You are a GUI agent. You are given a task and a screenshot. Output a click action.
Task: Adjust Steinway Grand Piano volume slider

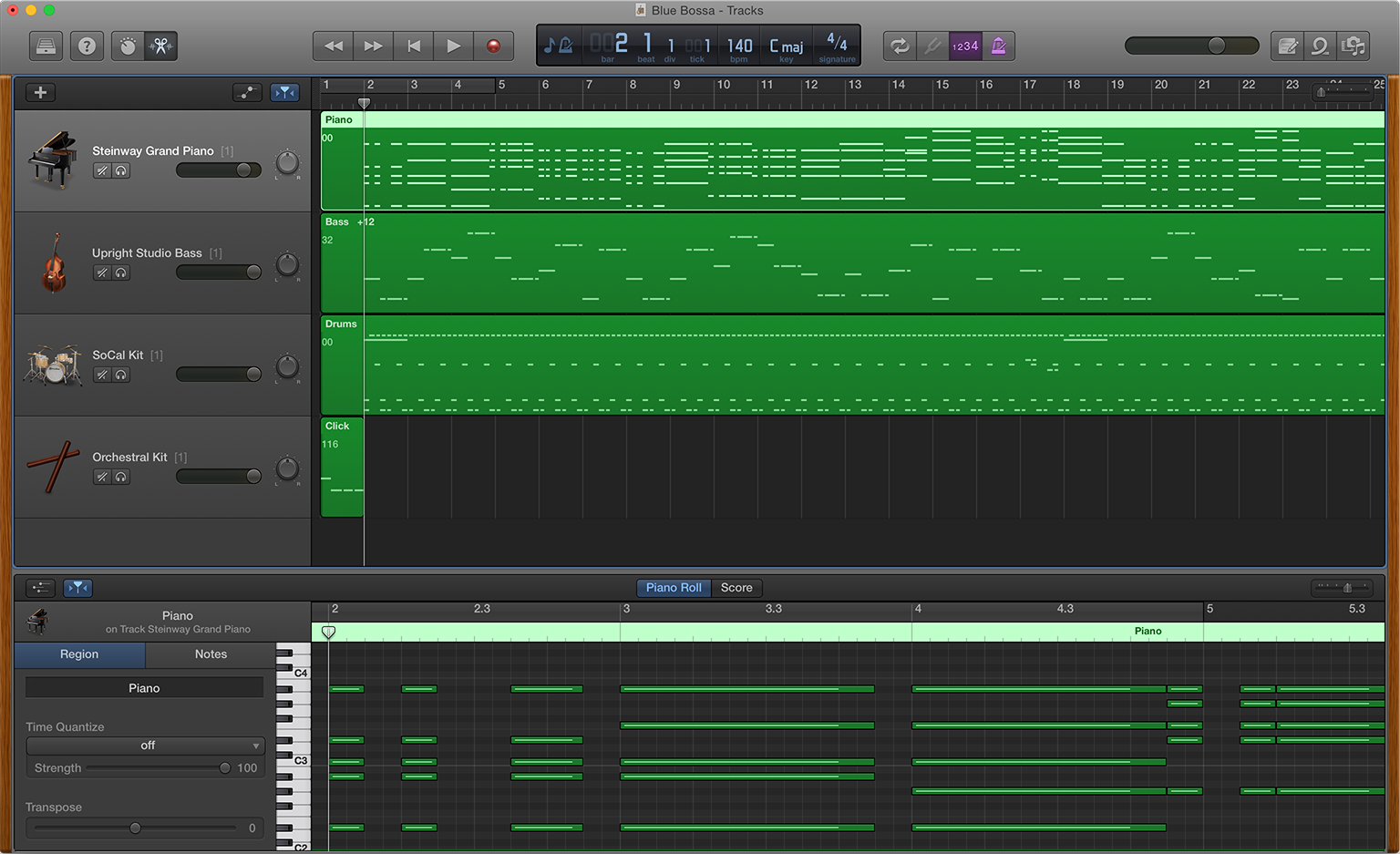tap(219, 170)
